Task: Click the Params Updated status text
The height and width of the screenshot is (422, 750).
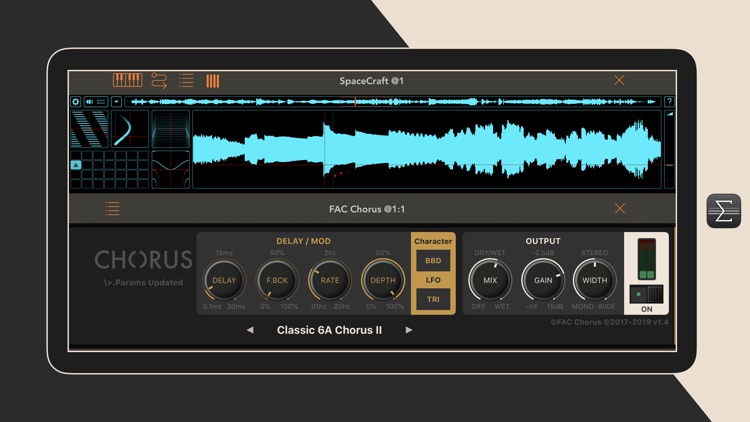Action: click(x=143, y=283)
